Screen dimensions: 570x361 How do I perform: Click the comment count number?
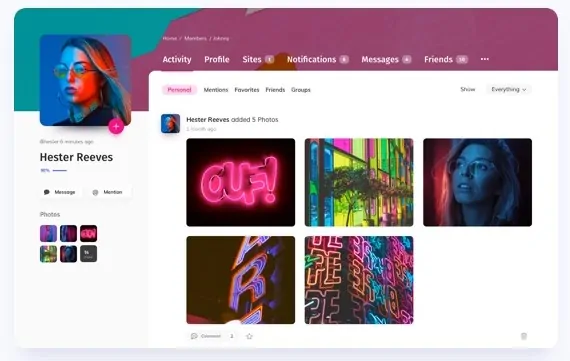coord(232,336)
